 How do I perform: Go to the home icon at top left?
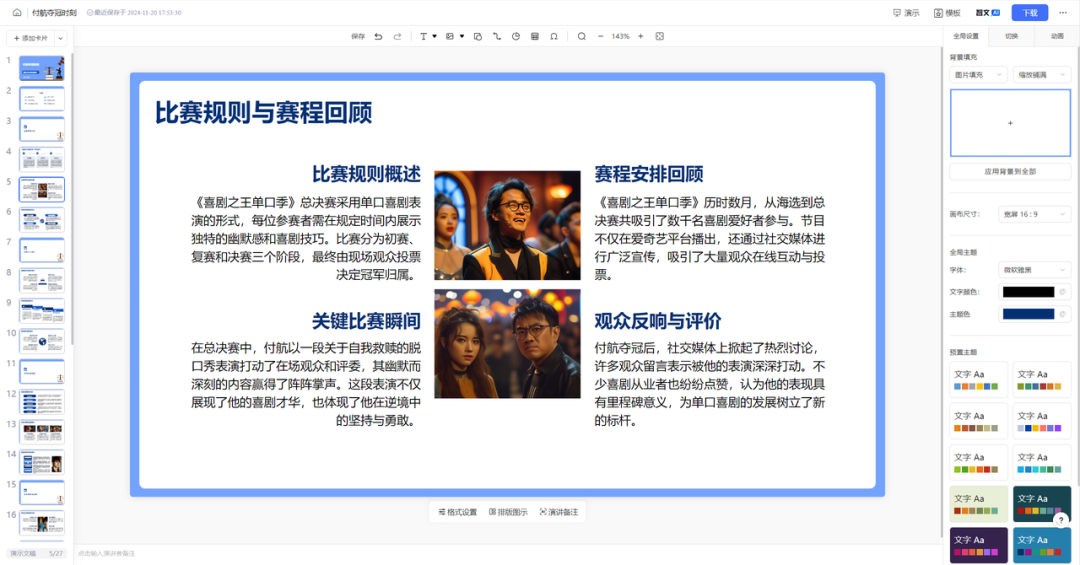pyautogui.click(x=17, y=12)
